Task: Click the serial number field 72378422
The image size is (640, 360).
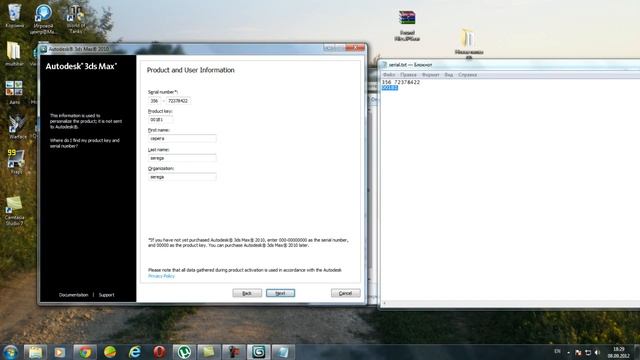Action: pos(178,101)
